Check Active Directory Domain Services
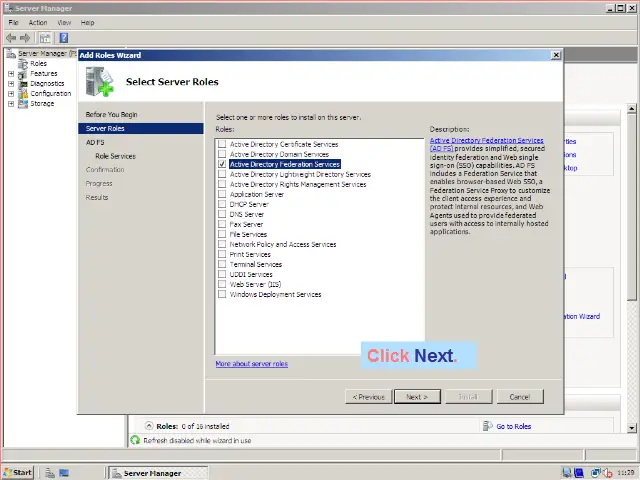 point(222,154)
